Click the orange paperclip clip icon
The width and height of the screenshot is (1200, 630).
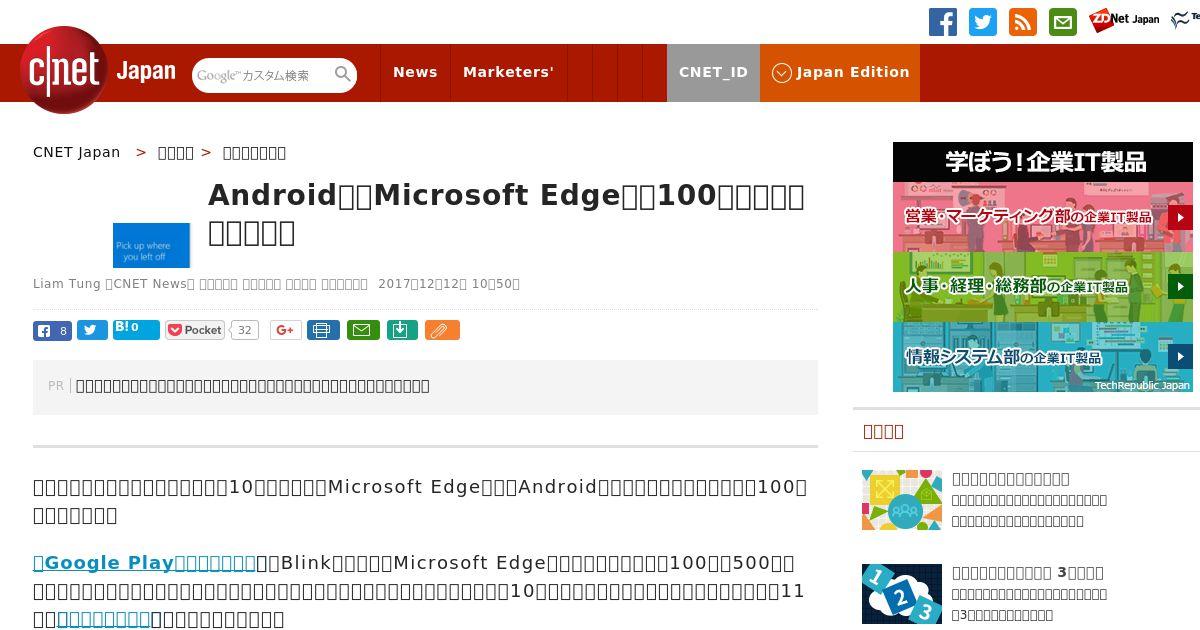tap(442, 330)
